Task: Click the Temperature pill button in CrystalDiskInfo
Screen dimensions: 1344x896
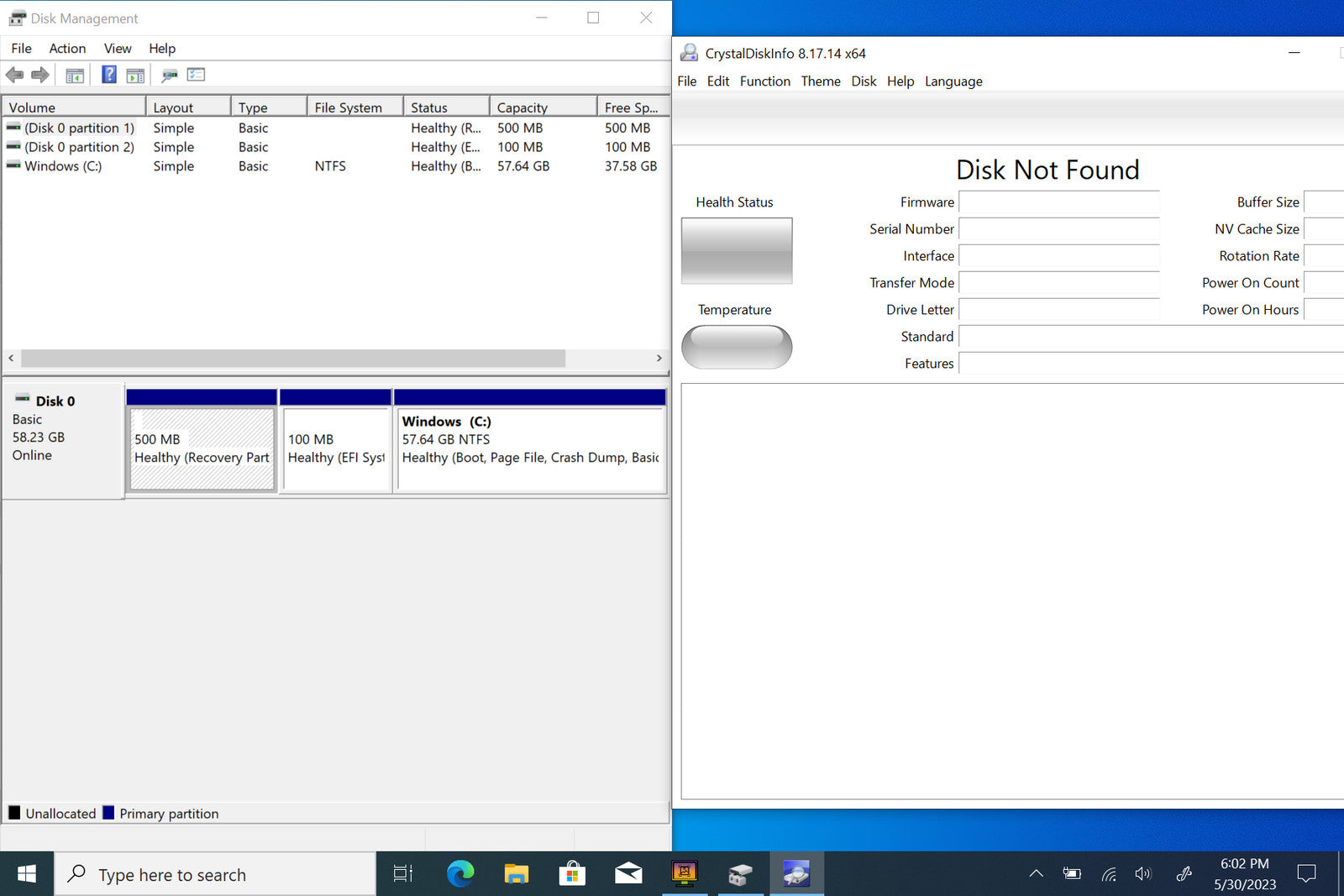Action: pyautogui.click(x=737, y=347)
